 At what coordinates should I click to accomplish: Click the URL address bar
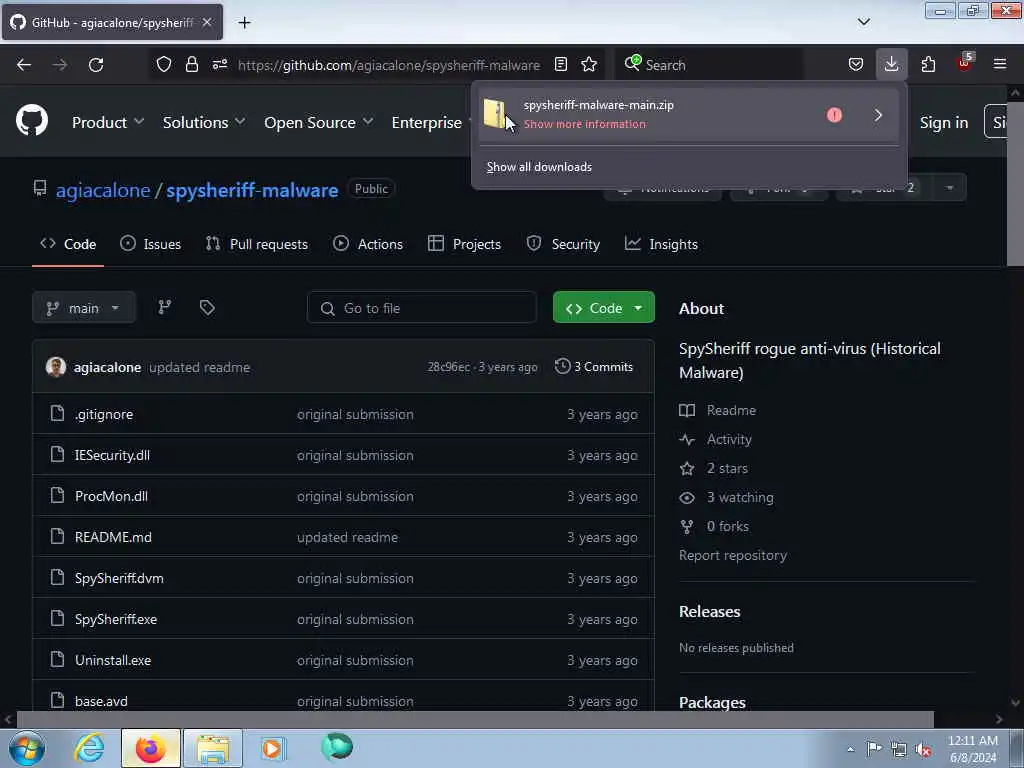[x=389, y=65]
